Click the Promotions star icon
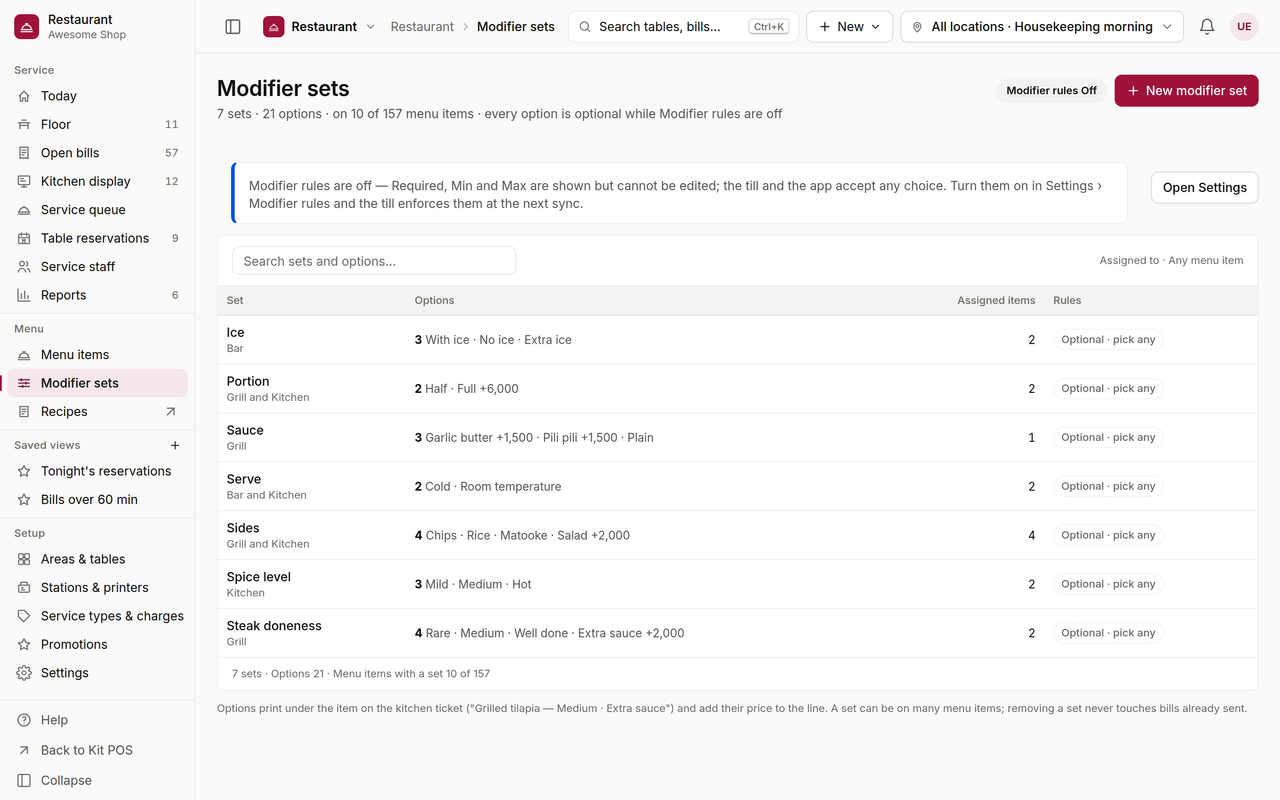The image size is (1280, 800). point(24,645)
